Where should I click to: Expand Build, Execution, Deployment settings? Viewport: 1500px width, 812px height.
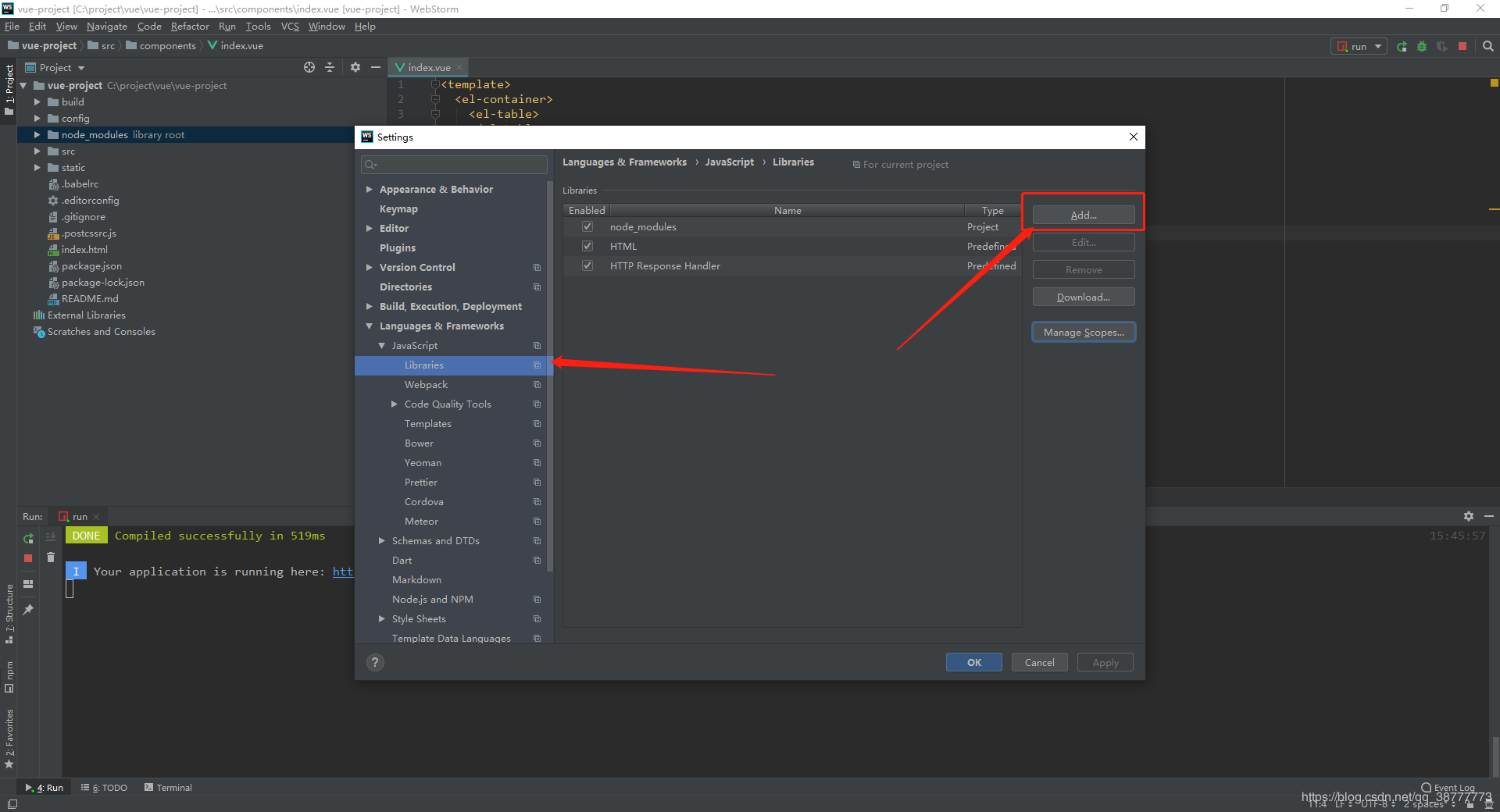(x=369, y=307)
